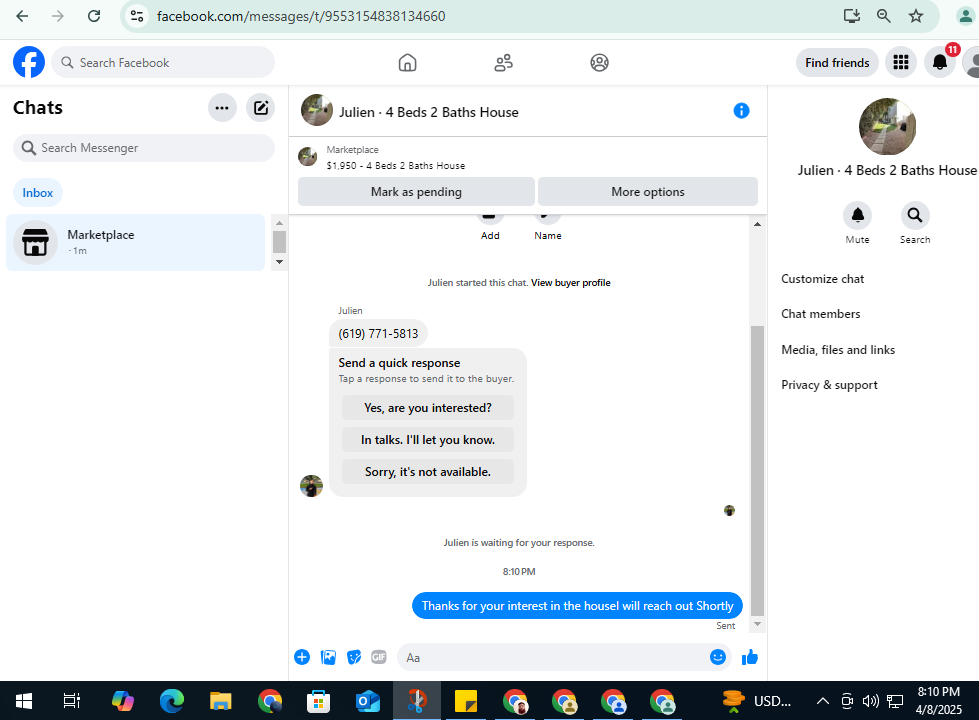Click Mark as pending button
979x720 pixels.
click(416, 192)
